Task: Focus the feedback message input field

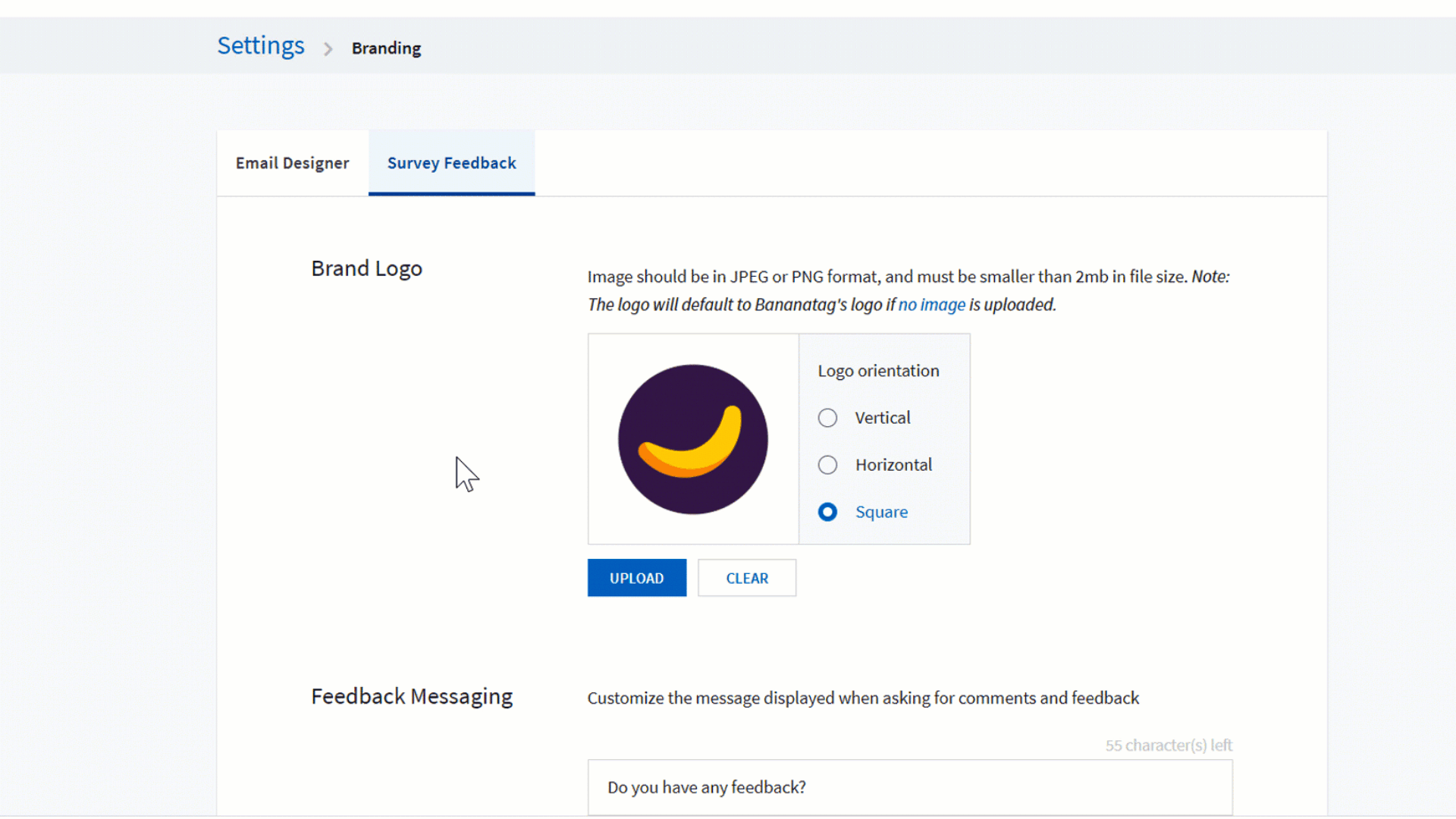Action: (x=910, y=787)
